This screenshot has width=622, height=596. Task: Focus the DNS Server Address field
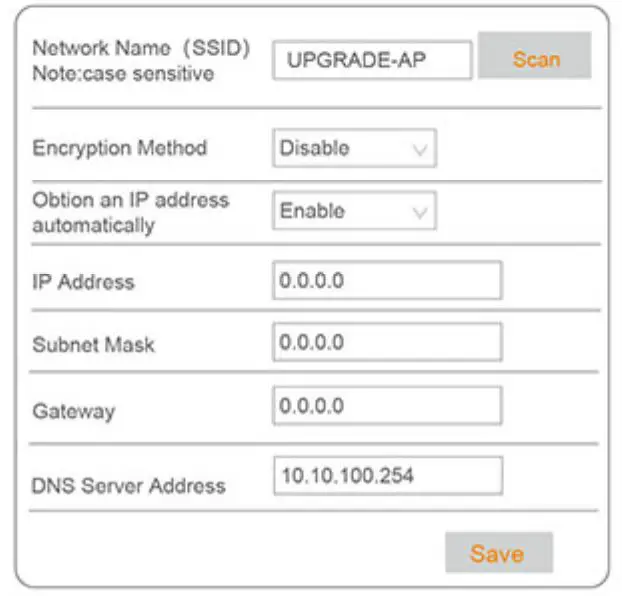click(386, 476)
